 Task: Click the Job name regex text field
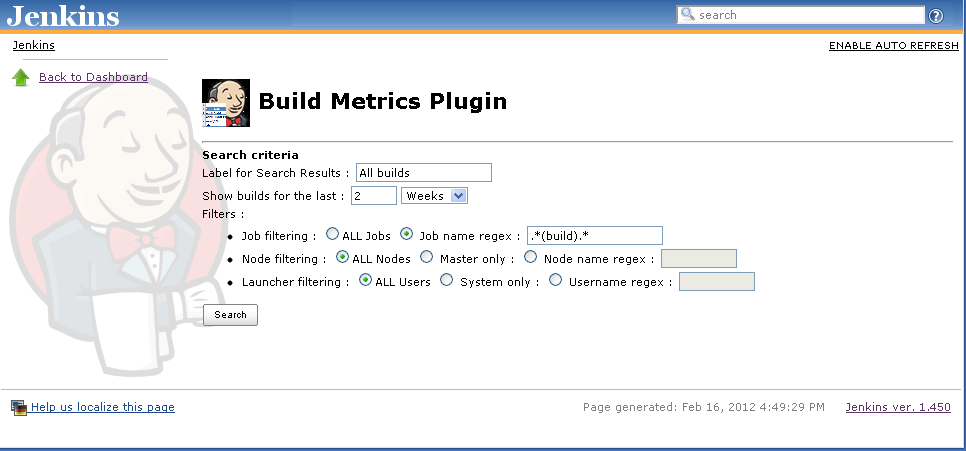(x=595, y=235)
